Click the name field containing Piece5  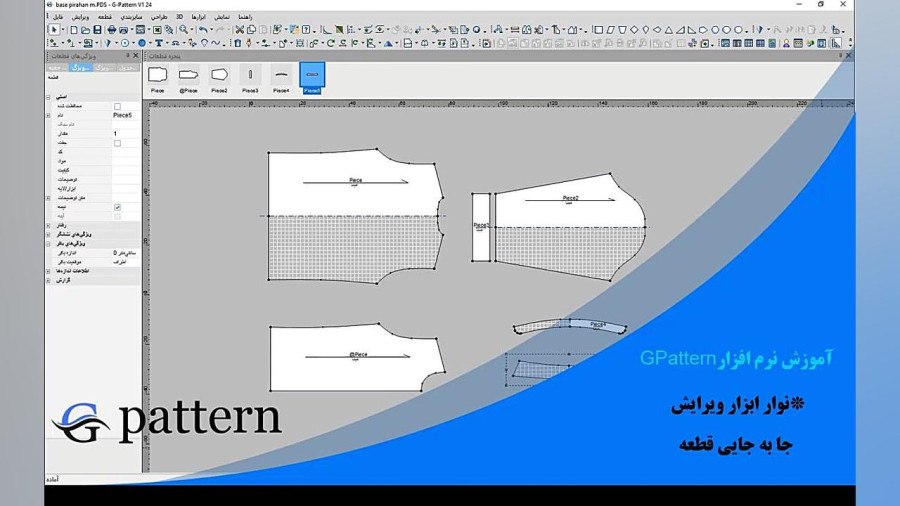coord(126,115)
